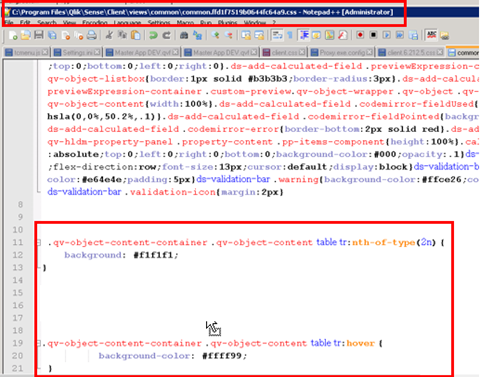The width and height of the screenshot is (480, 377).
Task: Open the Settings menu
Action: 159,23
